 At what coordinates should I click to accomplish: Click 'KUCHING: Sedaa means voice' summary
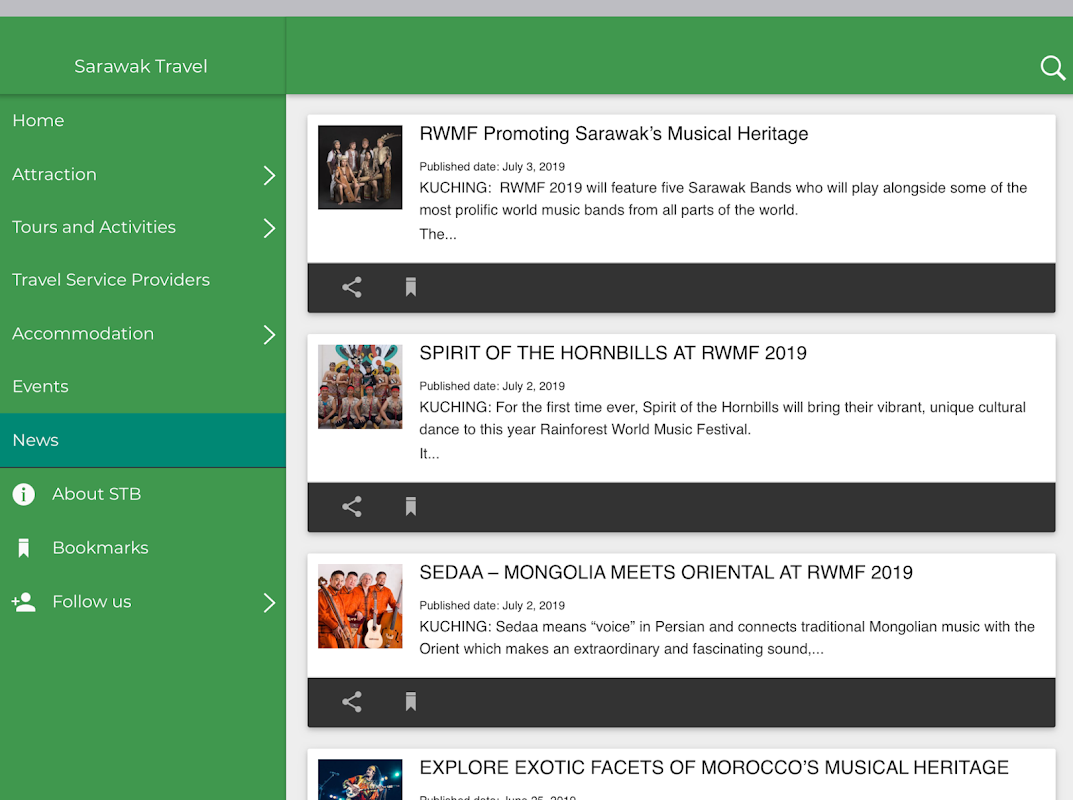click(727, 638)
